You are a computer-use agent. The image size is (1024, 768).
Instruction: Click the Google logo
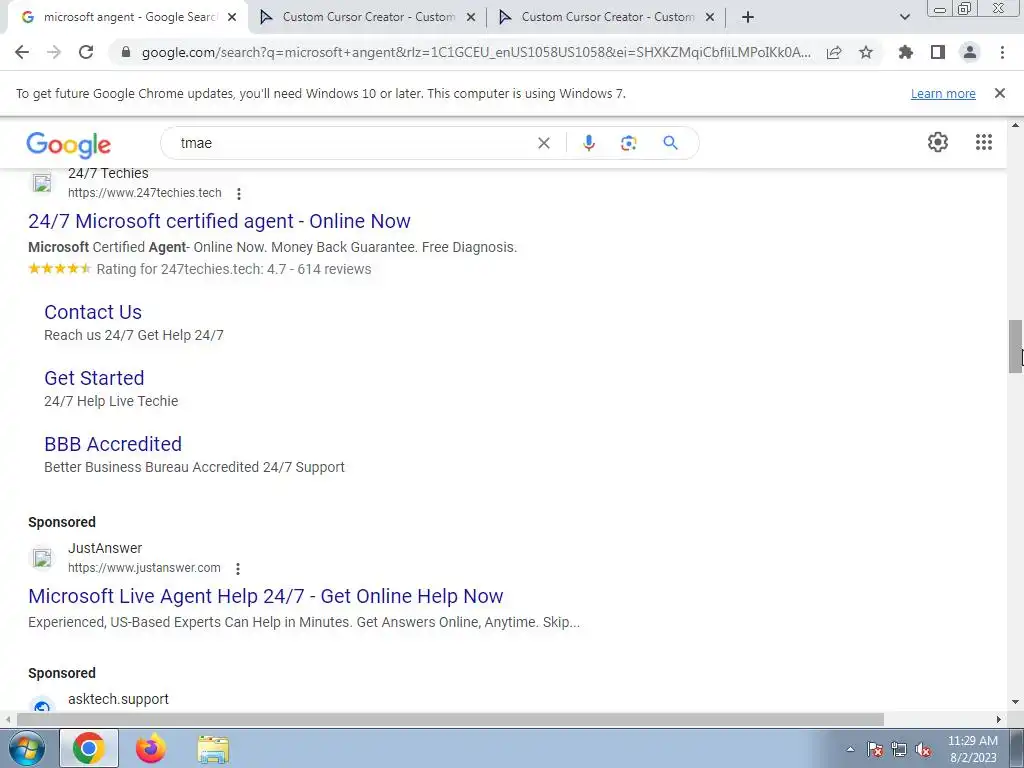69,145
